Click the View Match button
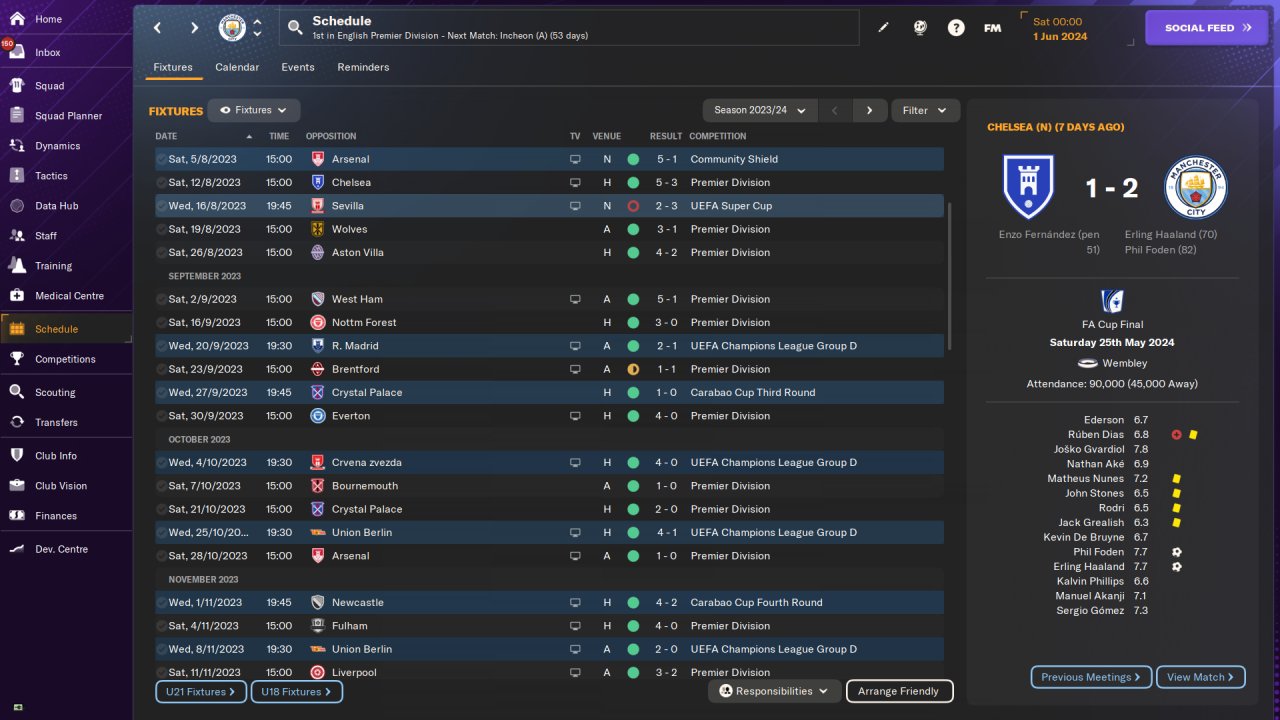 point(1200,677)
